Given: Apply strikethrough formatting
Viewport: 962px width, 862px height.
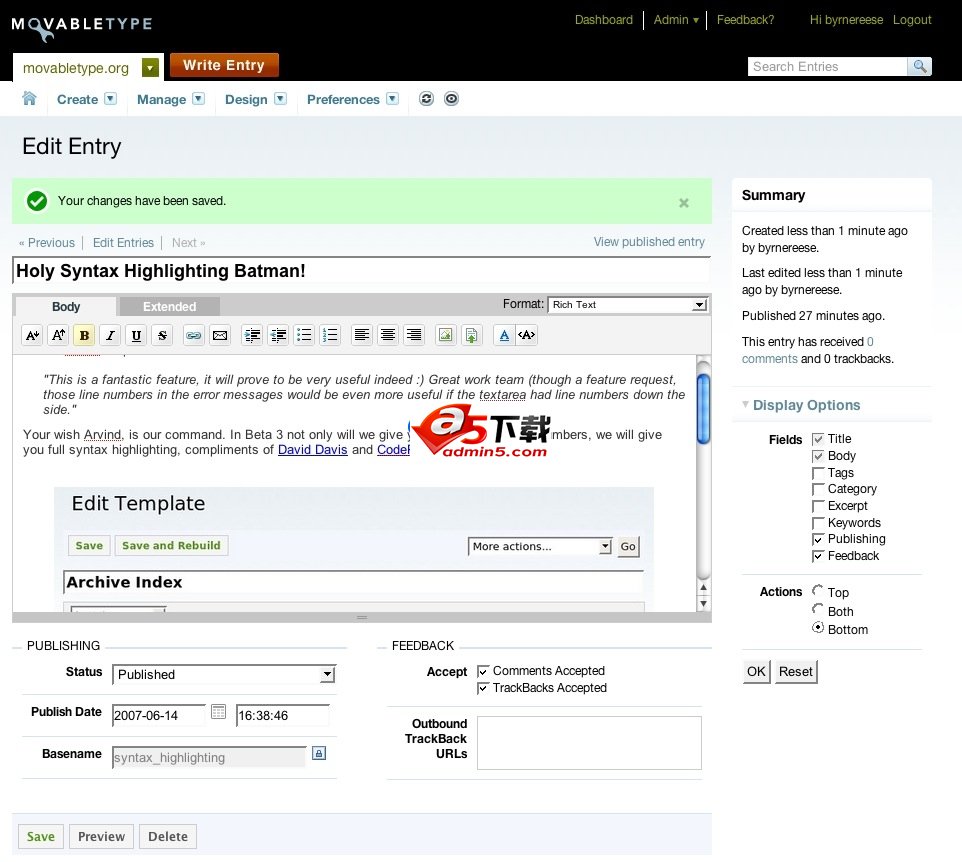Looking at the screenshot, I should pos(162,335).
